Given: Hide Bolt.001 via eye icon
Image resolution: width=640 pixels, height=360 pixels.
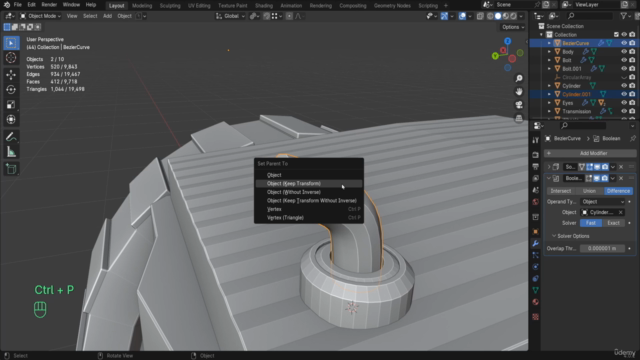Looking at the screenshot, I should [x=624, y=69].
